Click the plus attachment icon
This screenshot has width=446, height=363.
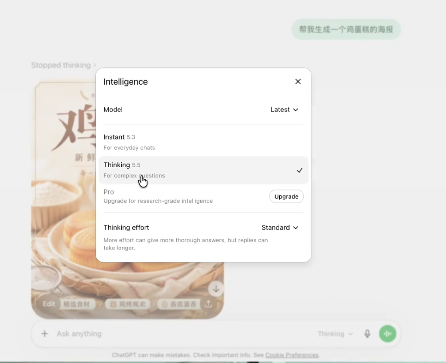click(44, 334)
